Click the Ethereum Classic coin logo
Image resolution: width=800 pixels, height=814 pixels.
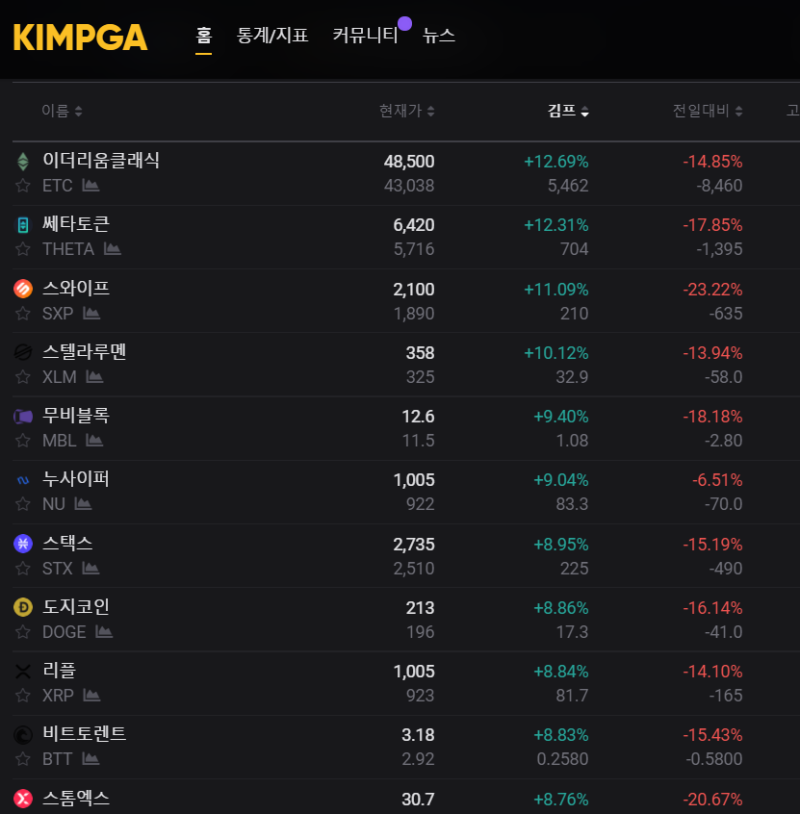click(23, 161)
